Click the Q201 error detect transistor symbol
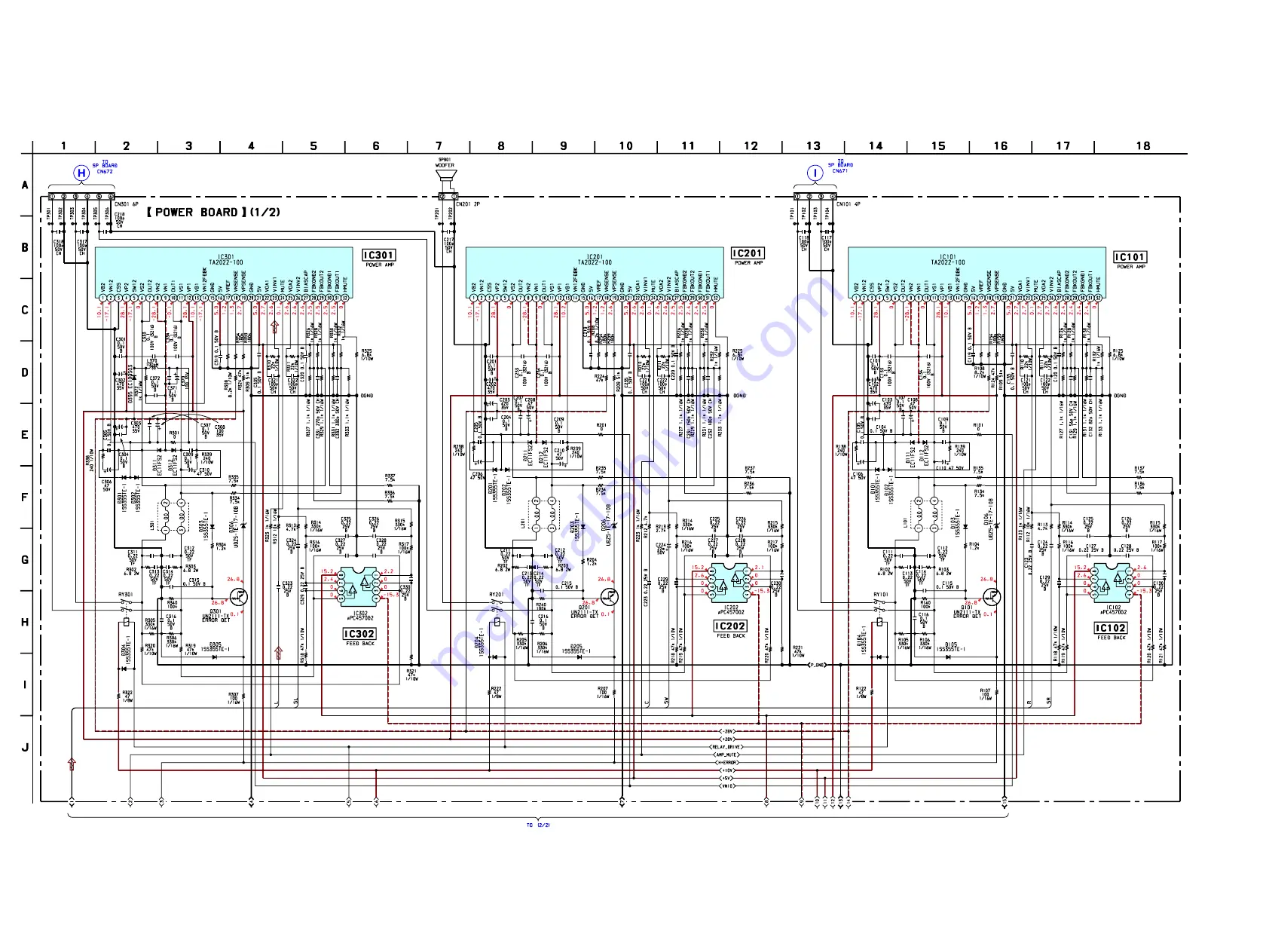1266x952 pixels. [609, 596]
